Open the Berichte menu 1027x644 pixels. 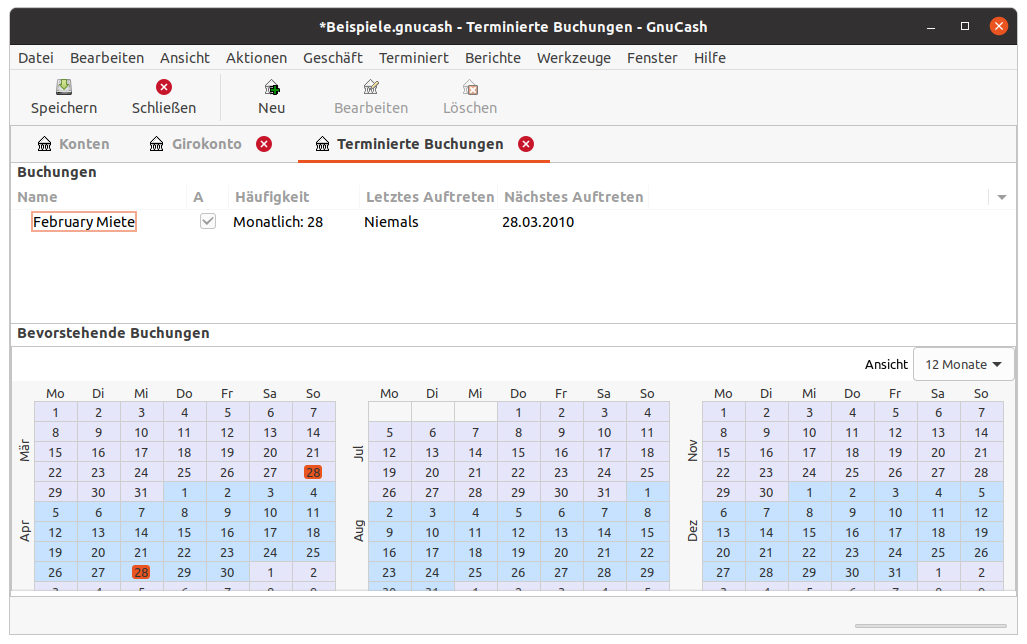[492, 58]
